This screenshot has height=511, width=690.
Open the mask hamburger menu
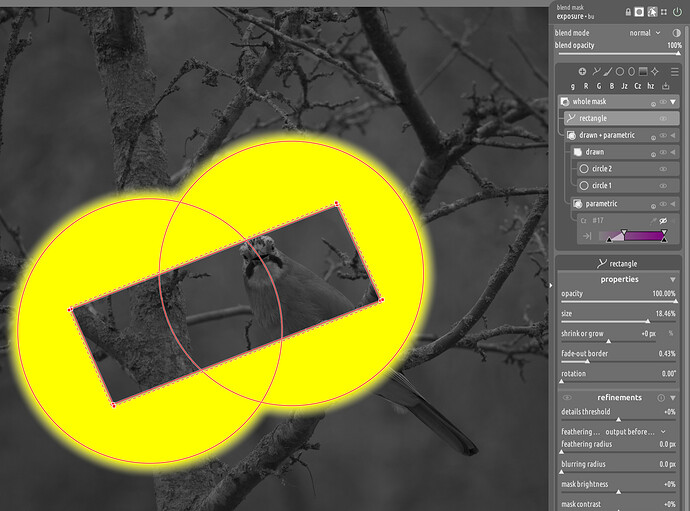point(674,71)
